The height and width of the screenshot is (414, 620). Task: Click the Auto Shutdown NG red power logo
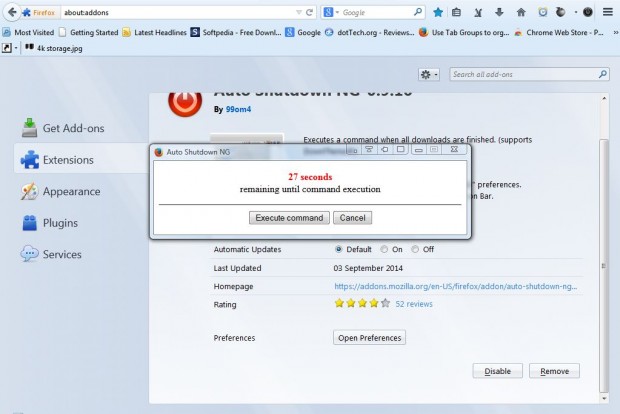click(185, 103)
